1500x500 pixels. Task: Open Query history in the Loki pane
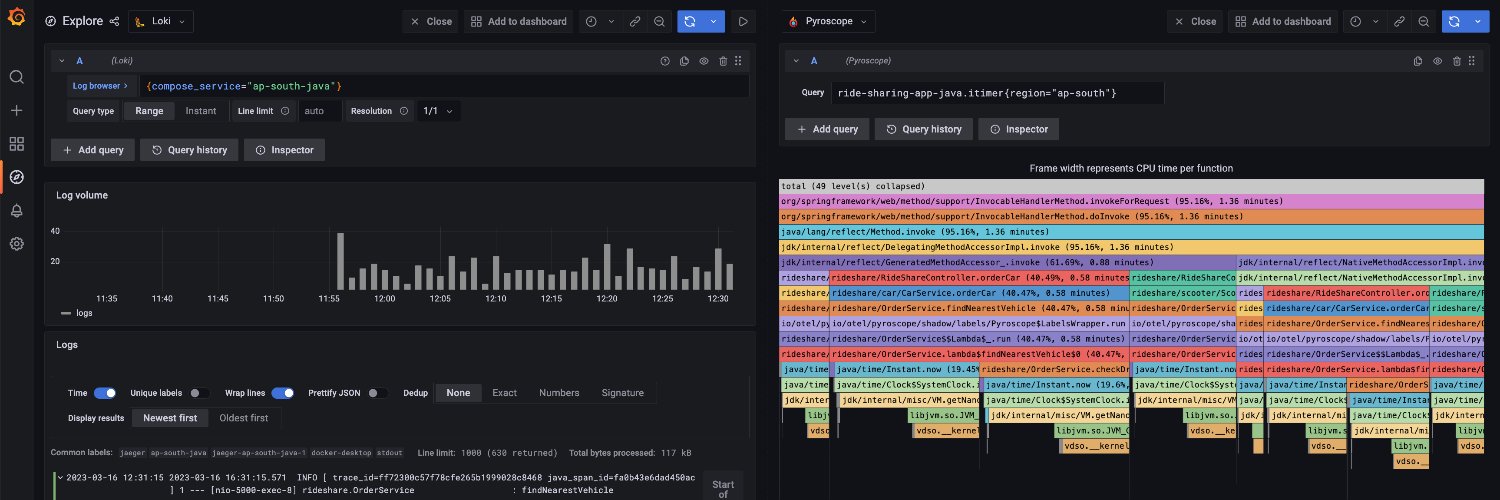click(190, 150)
